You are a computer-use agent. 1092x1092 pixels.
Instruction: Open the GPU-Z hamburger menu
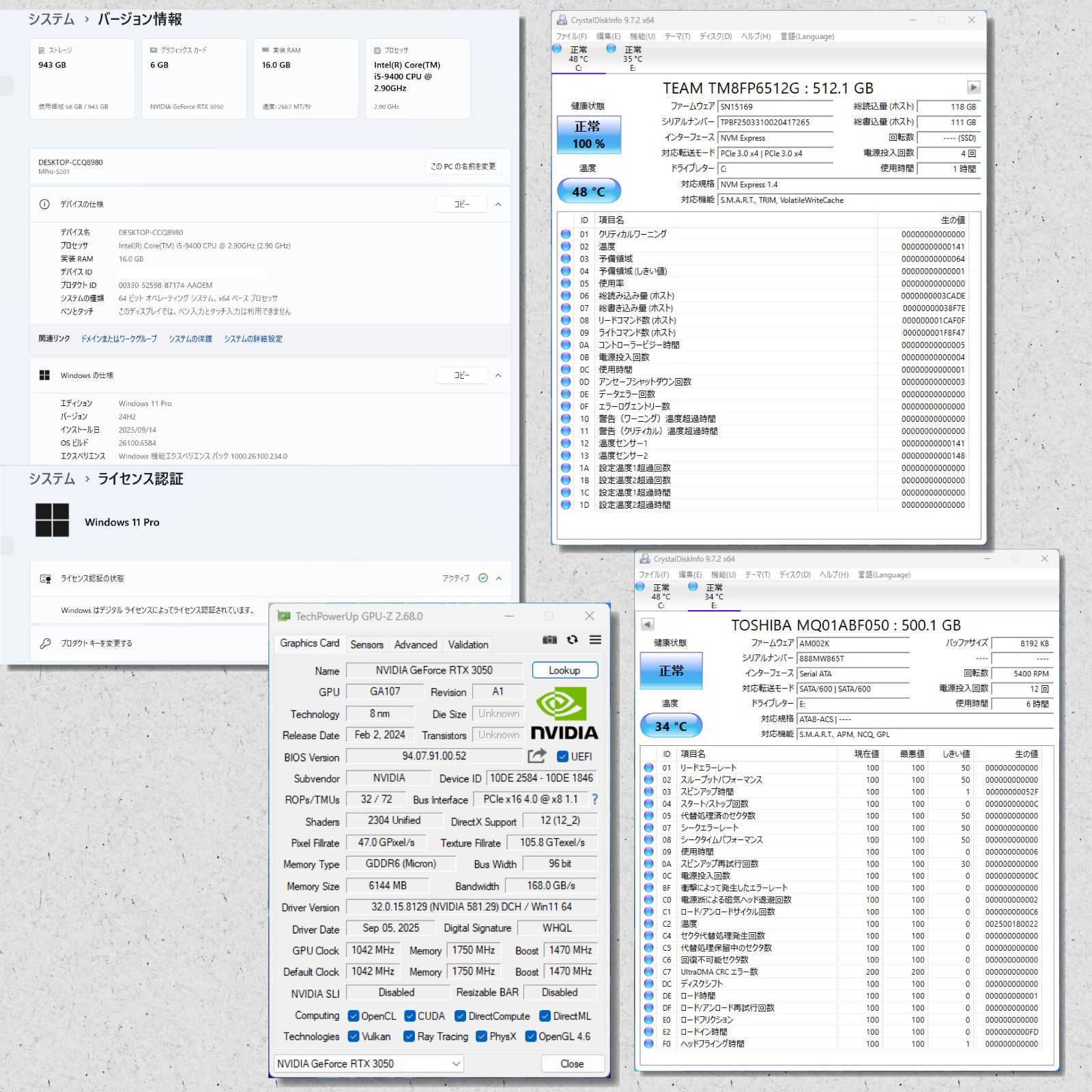pos(595,640)
